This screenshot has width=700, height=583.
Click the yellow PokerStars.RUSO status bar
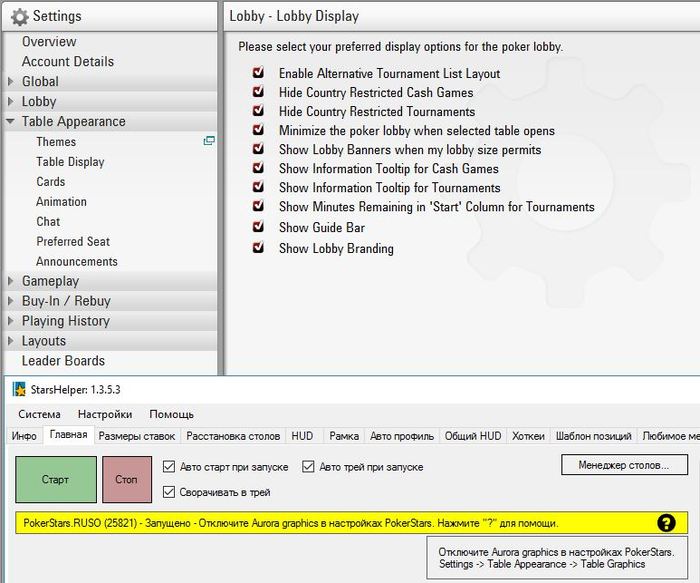click(351, 523)
